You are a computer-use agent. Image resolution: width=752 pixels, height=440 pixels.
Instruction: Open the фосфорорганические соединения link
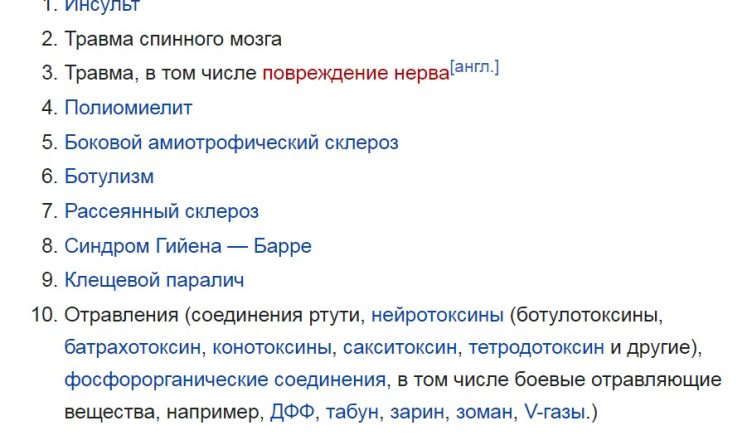tap(225, 380)
